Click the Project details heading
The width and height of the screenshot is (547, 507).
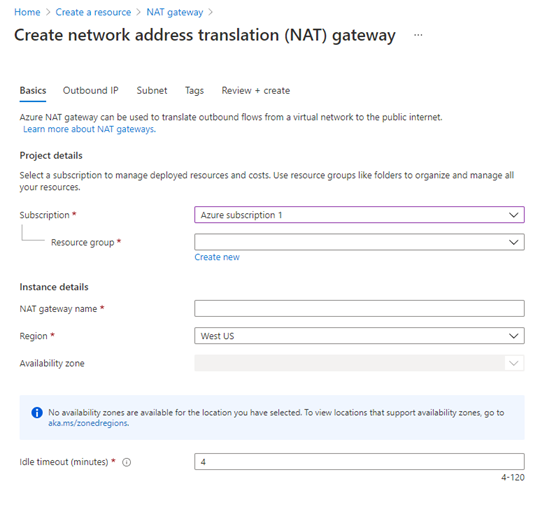[51, 156]
